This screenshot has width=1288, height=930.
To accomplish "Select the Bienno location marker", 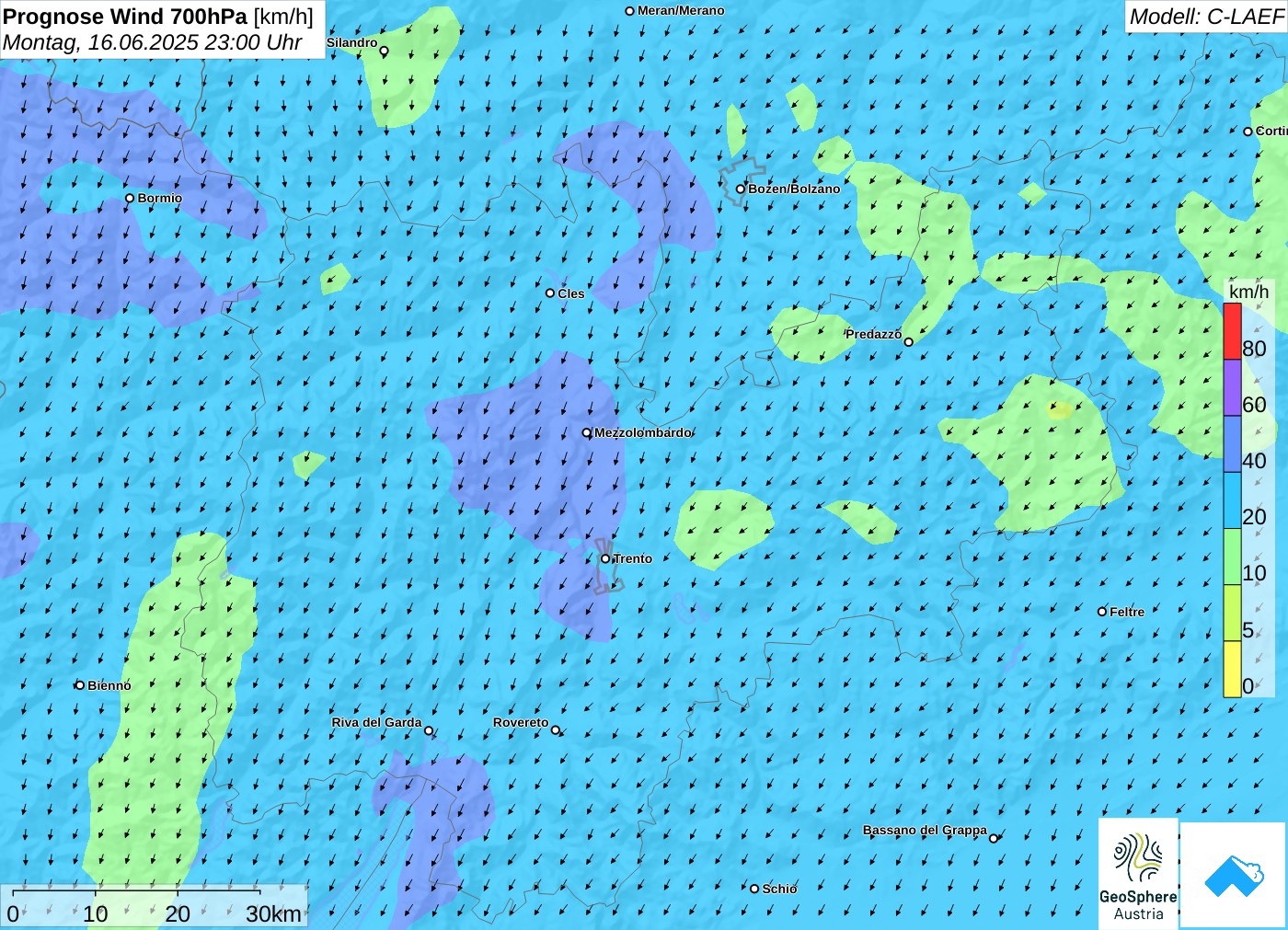I will pyautogui.click(x=80, y=685).
